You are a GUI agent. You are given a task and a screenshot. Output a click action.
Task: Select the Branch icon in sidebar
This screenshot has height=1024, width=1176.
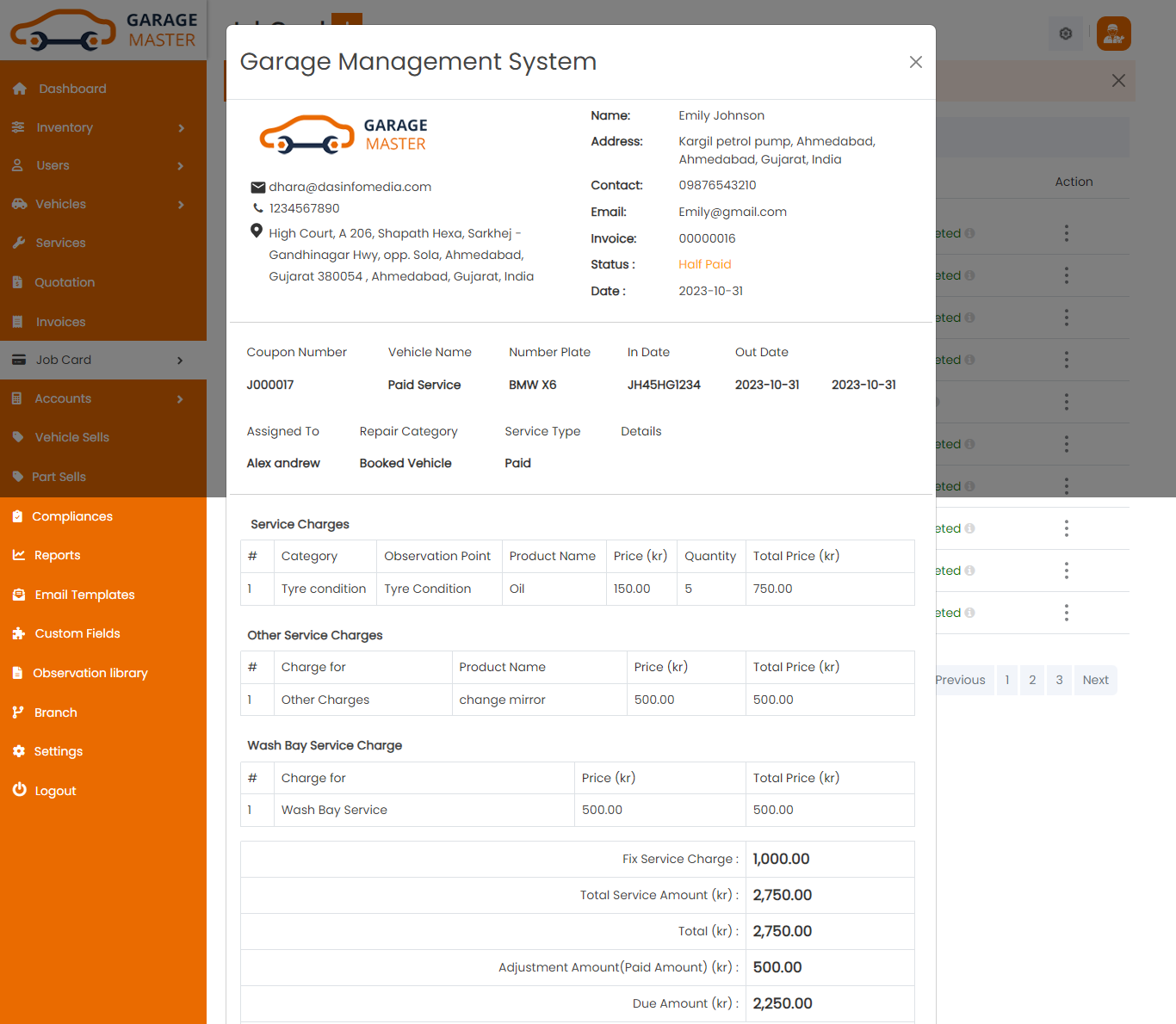[19, 712]
